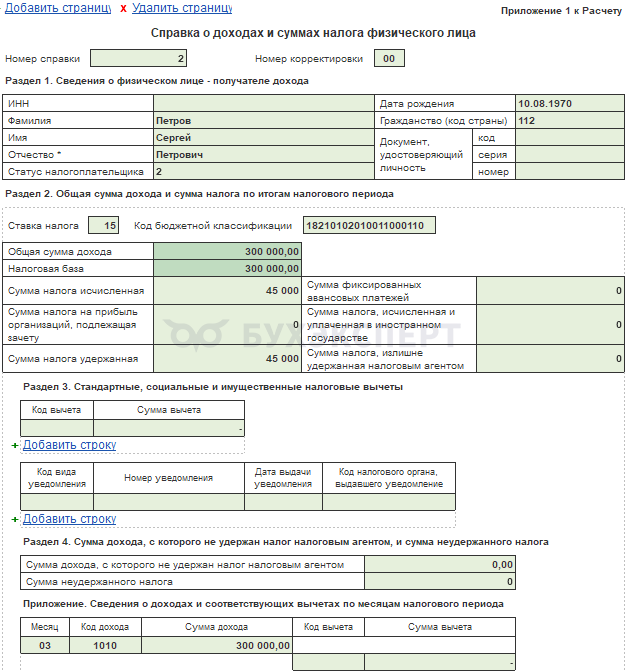
Task: Click the identity document 'серия' field
Action: tap(570, 154)
